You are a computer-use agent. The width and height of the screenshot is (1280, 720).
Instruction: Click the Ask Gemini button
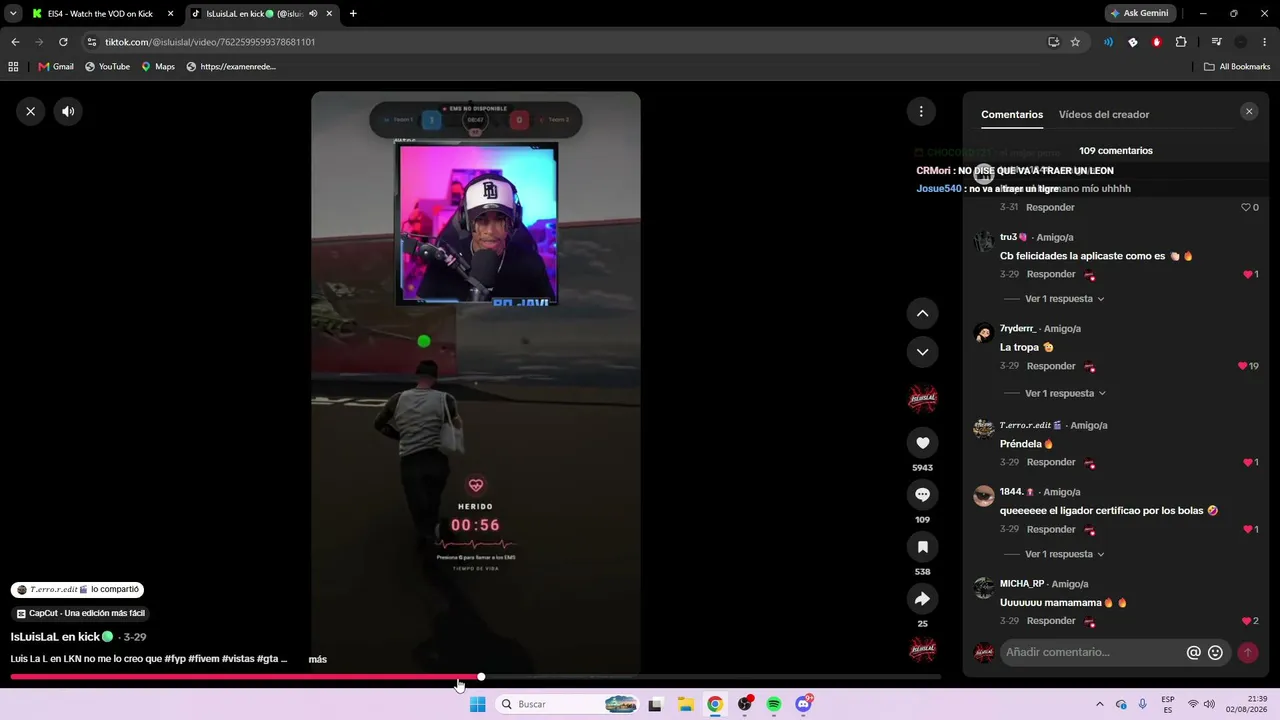click(x=1139, y=14)
